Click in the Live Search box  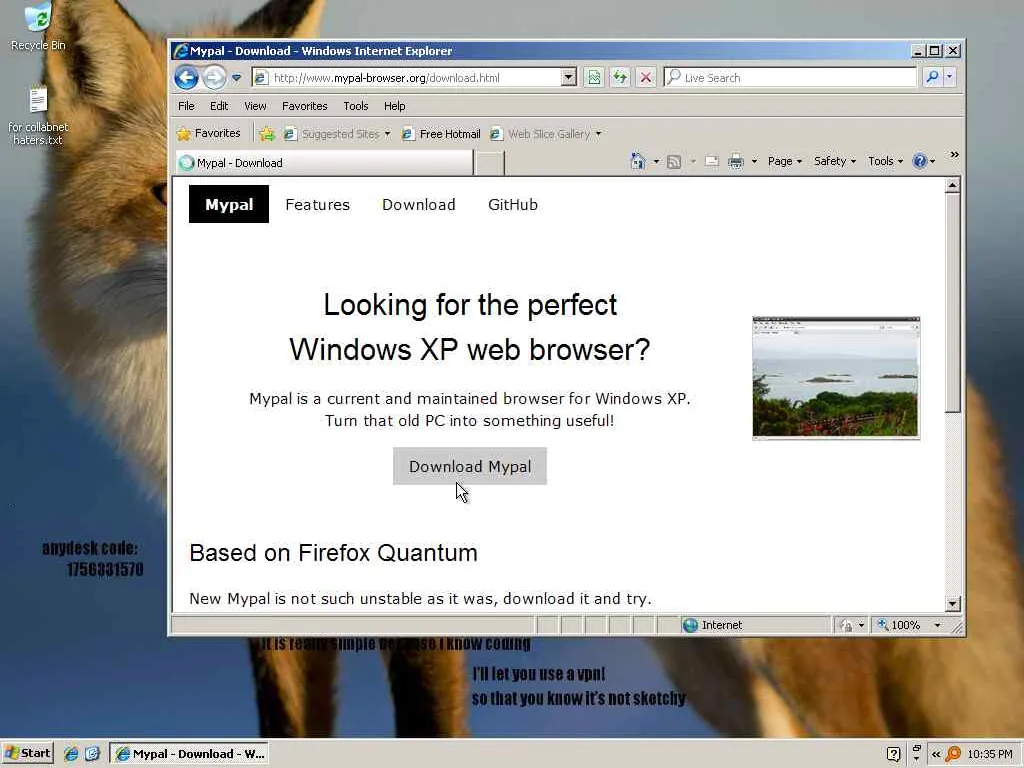[790, 78]
